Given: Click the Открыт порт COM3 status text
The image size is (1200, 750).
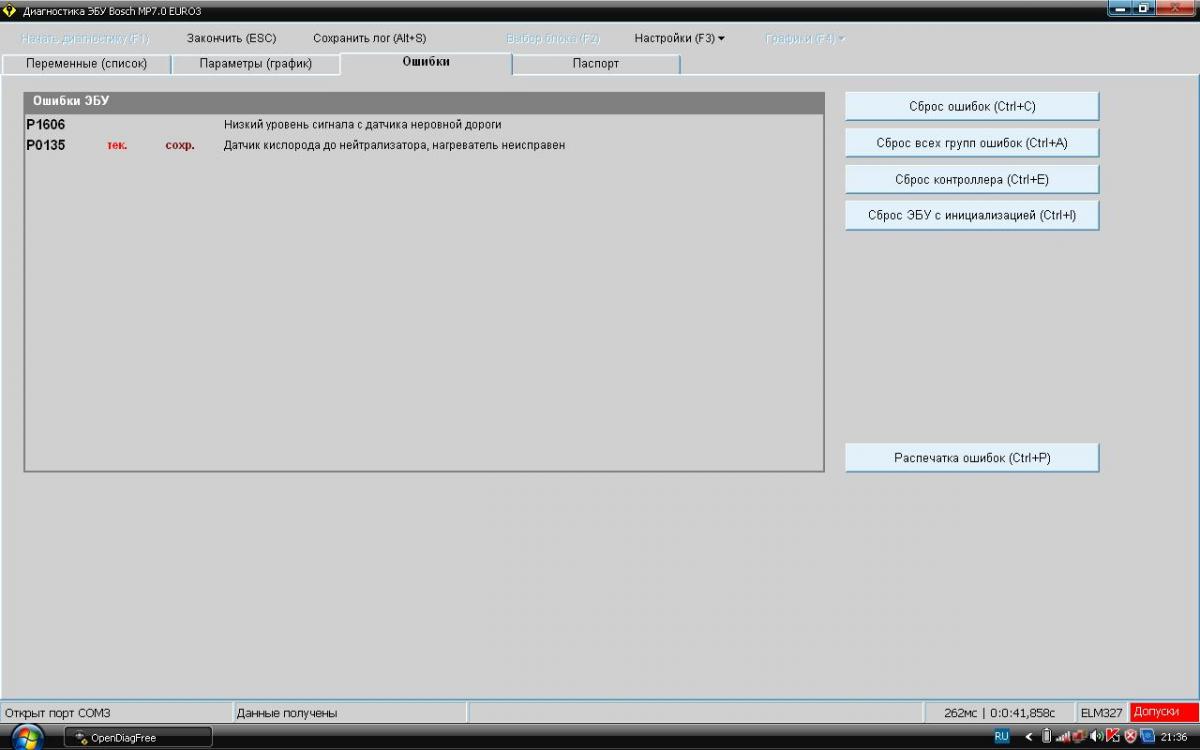Looking at the screenshot, I should 58,713.
